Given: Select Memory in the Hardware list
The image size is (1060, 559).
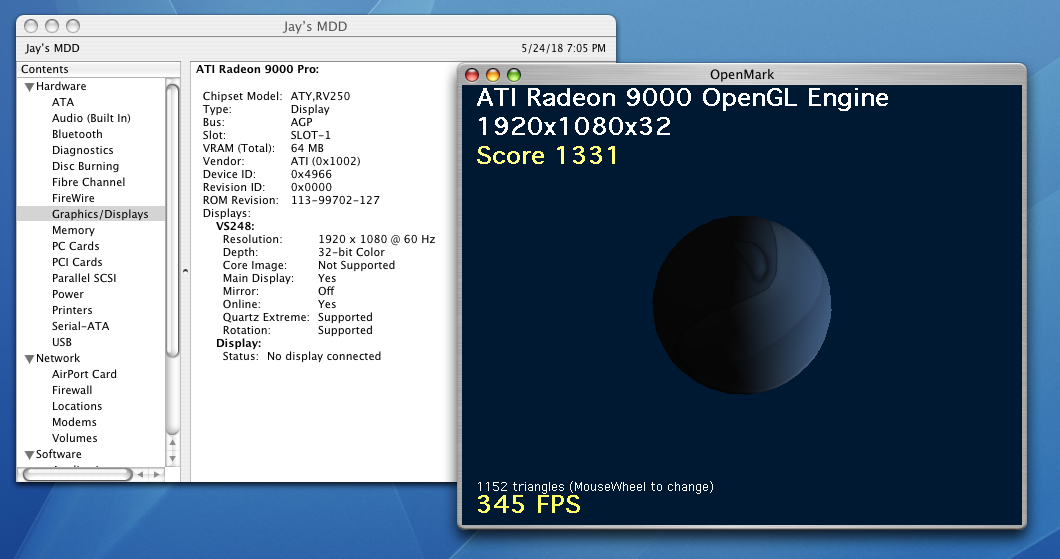Looking at the screenshot, I should 73,231.
